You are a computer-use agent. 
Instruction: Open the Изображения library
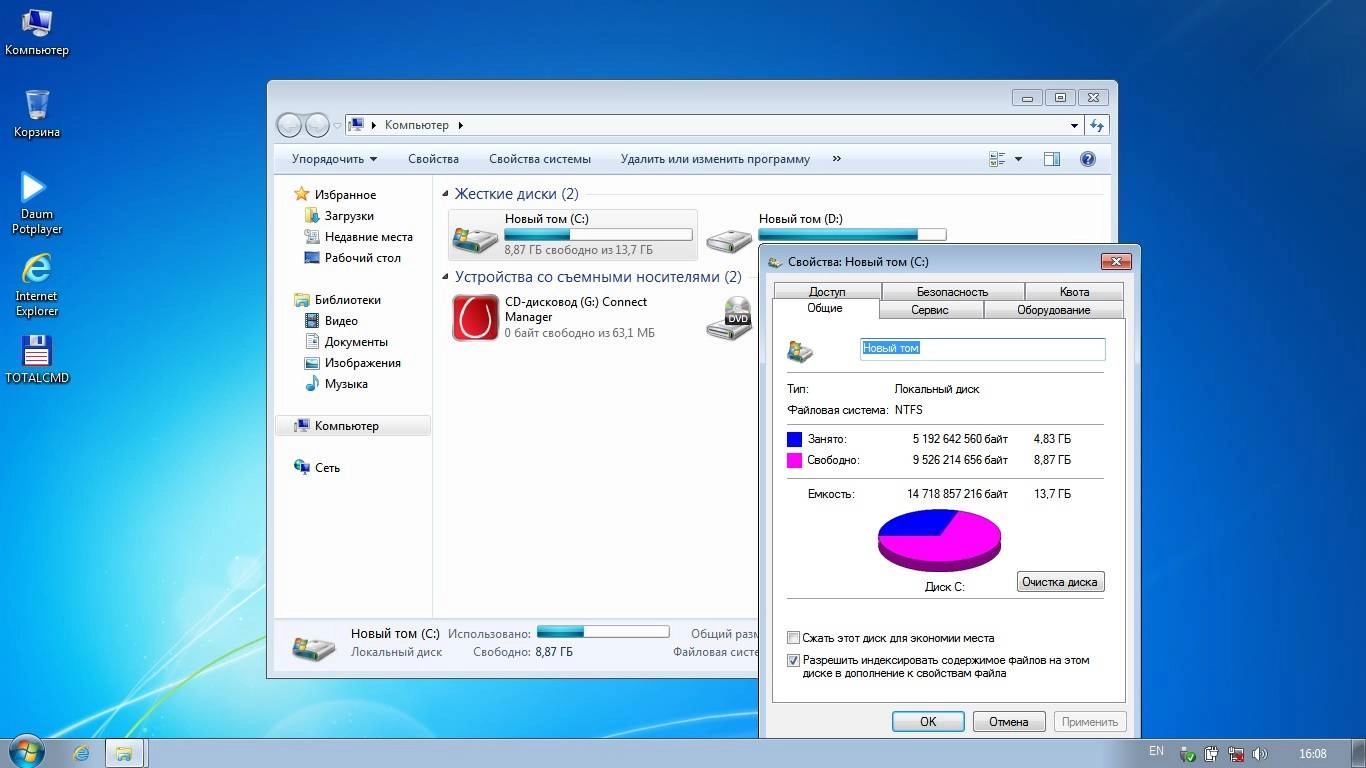(352, 363)
